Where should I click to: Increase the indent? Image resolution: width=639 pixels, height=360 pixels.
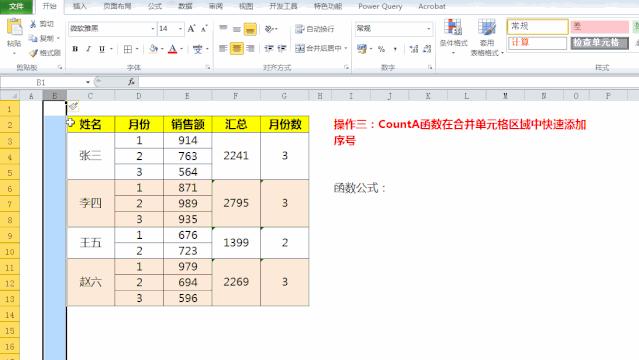point(282,49)
